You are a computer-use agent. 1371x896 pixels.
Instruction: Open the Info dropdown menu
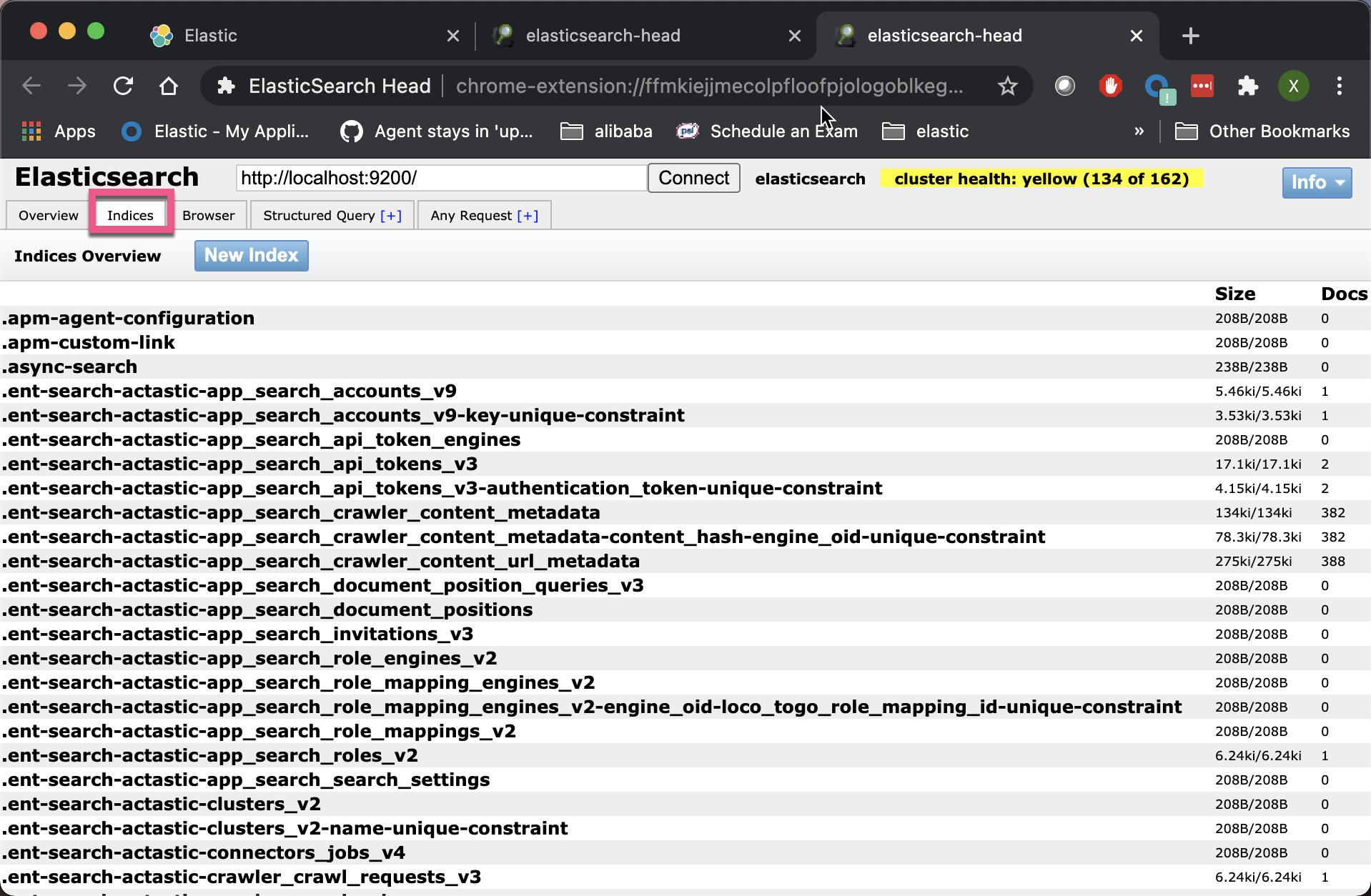[x=1316, y=182]
